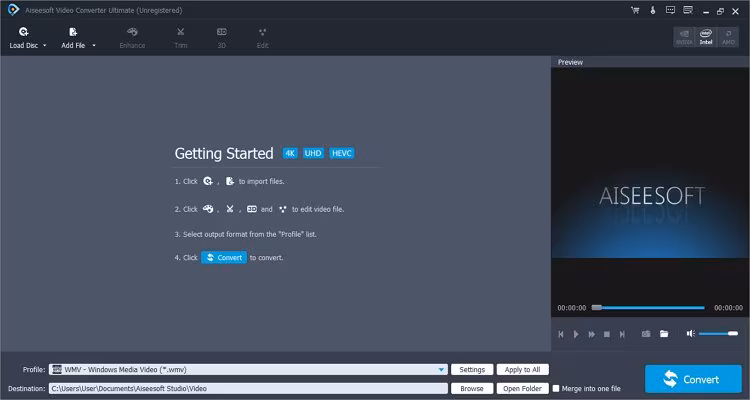The image size is (750, 400).
Task: Toggle AMD hardware acceleration
Action: coord(728,37)
